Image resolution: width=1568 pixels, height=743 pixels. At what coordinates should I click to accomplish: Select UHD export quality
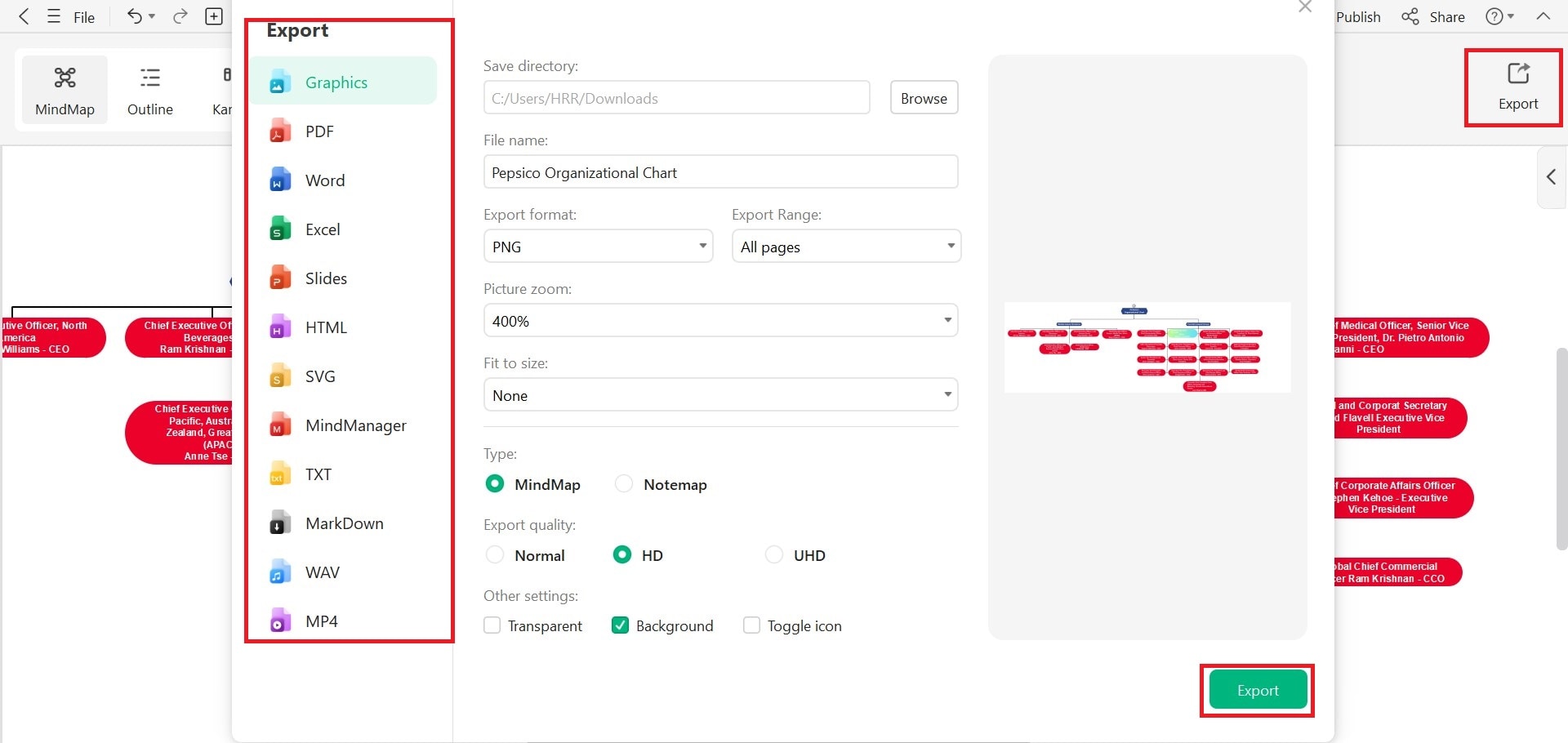tap(774, 555)
